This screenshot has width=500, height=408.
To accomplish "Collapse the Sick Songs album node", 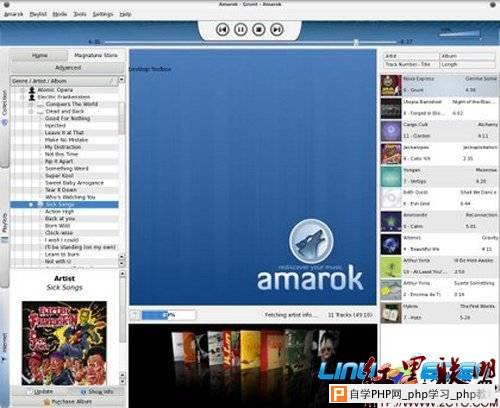I will [x=31, y=204].
